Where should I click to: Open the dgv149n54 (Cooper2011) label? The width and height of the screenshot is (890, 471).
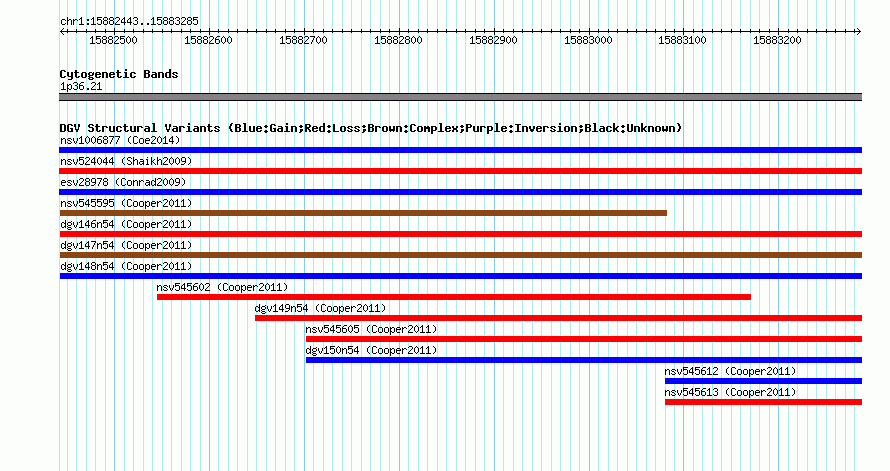(320, 308)
